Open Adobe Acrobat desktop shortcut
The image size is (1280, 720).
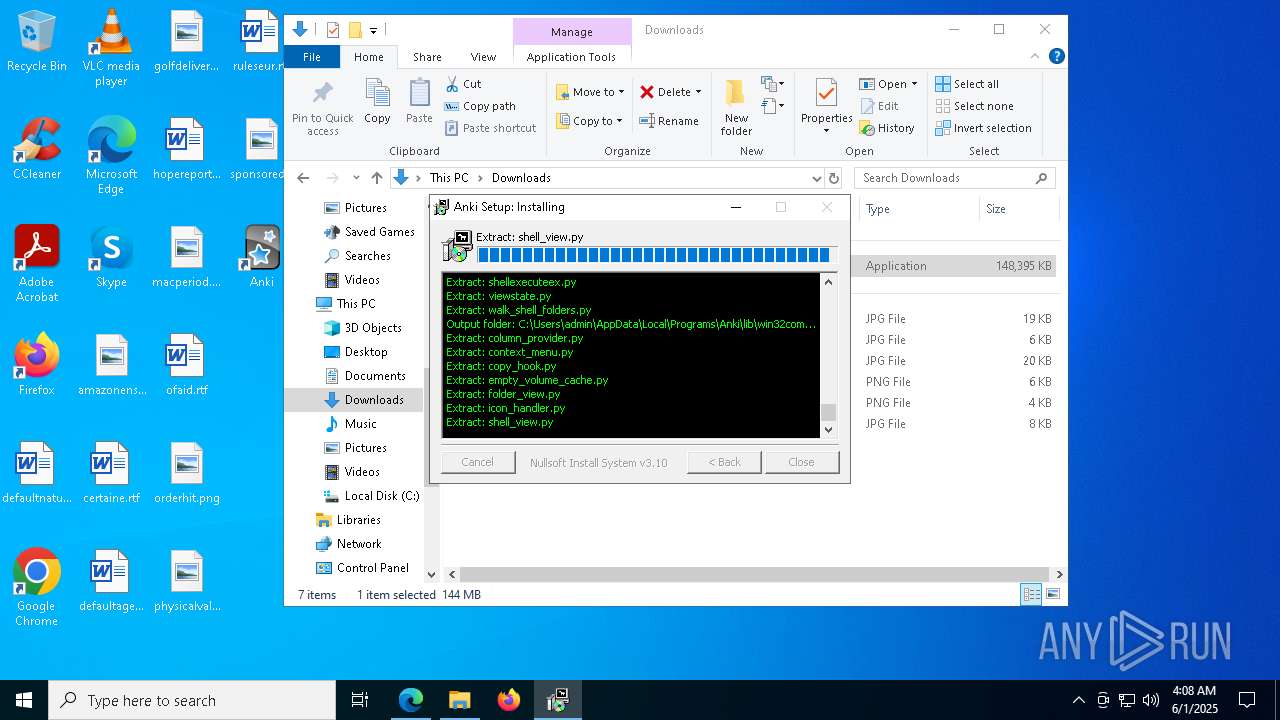pos(37,263)
